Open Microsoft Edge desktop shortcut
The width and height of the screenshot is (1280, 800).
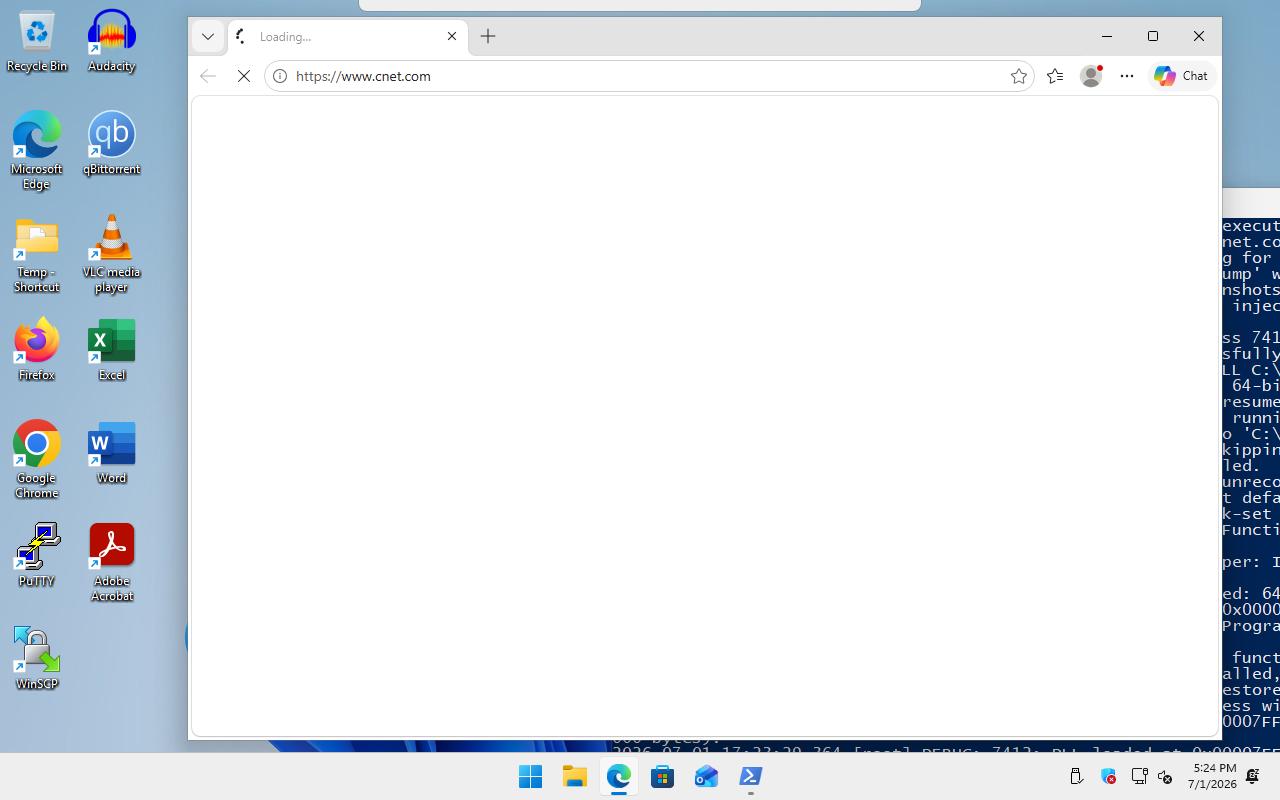click(x=37, y=151)
